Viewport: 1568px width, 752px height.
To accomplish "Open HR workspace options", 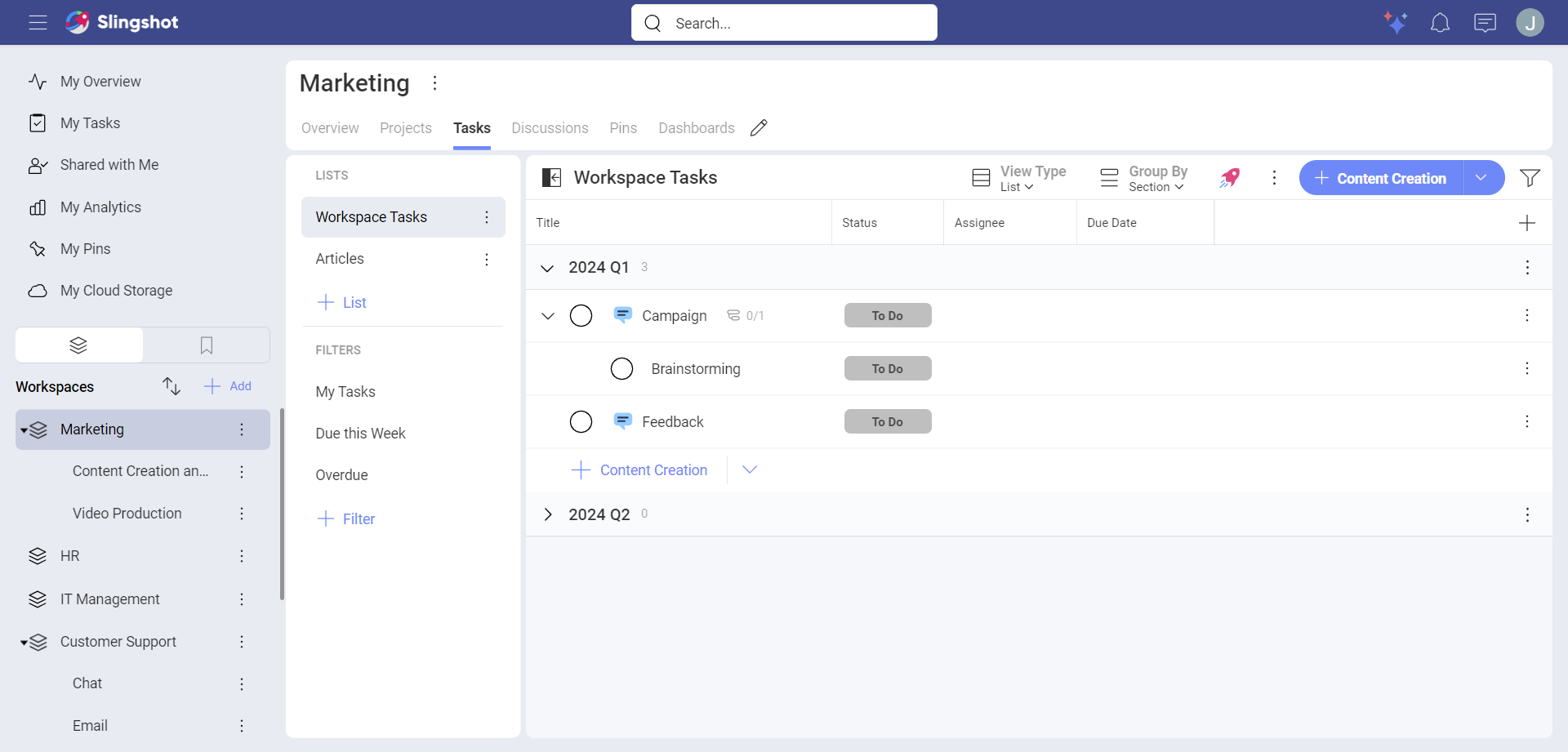I will 242,556.
